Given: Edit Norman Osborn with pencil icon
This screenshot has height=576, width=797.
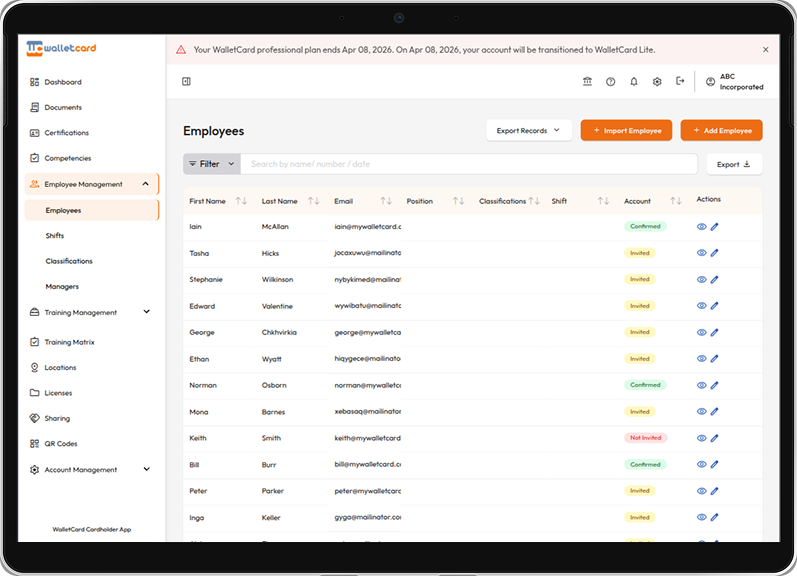Looking at the screenshot, I should coord(714,385).
